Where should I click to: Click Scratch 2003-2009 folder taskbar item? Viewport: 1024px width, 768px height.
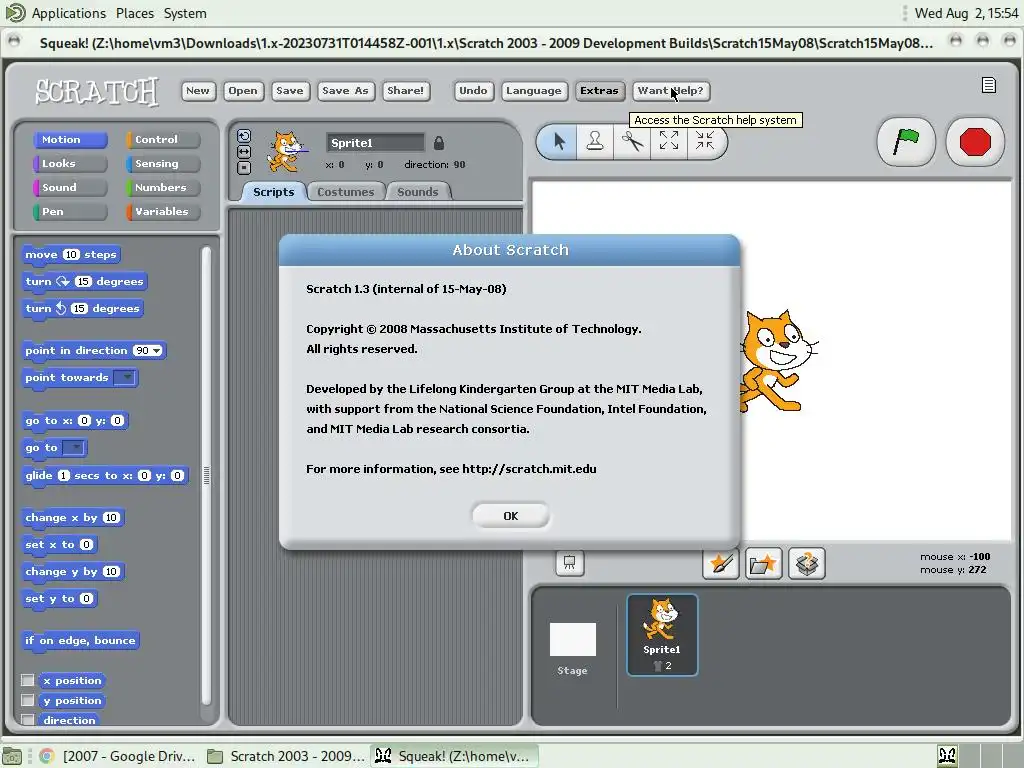point(286,756)
